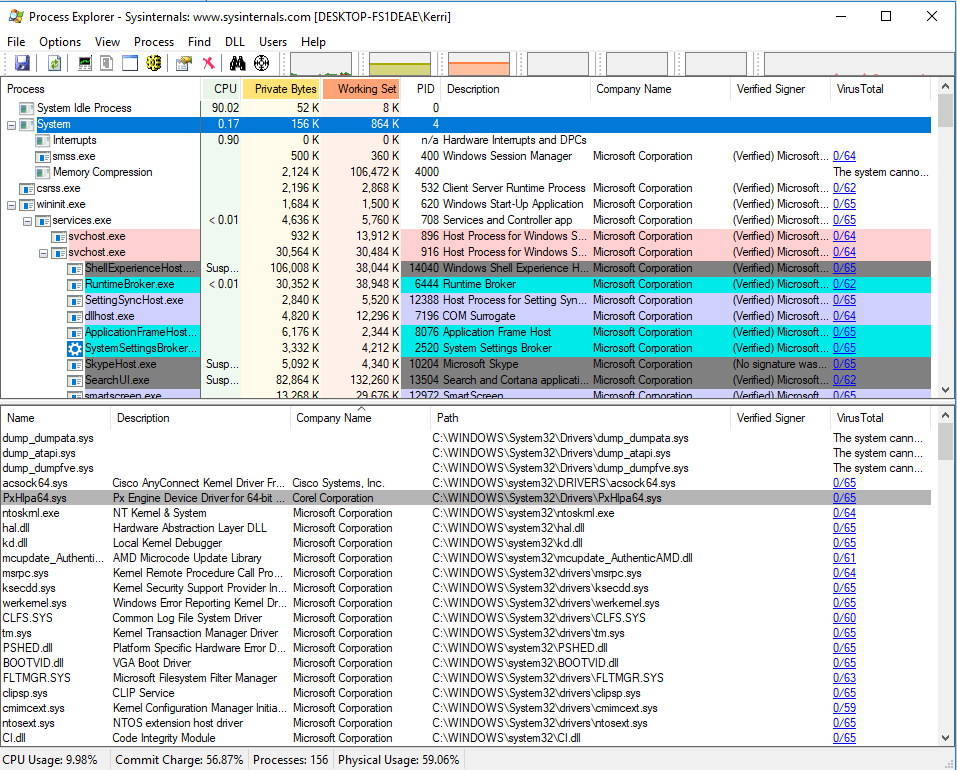Open the Options menu
Screen dimensions: 957x770
60,42
